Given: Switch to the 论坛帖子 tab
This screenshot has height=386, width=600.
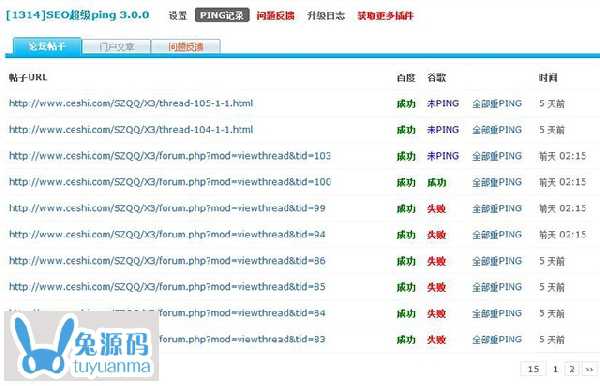Looking at the screenshot, I should (47, 46).
